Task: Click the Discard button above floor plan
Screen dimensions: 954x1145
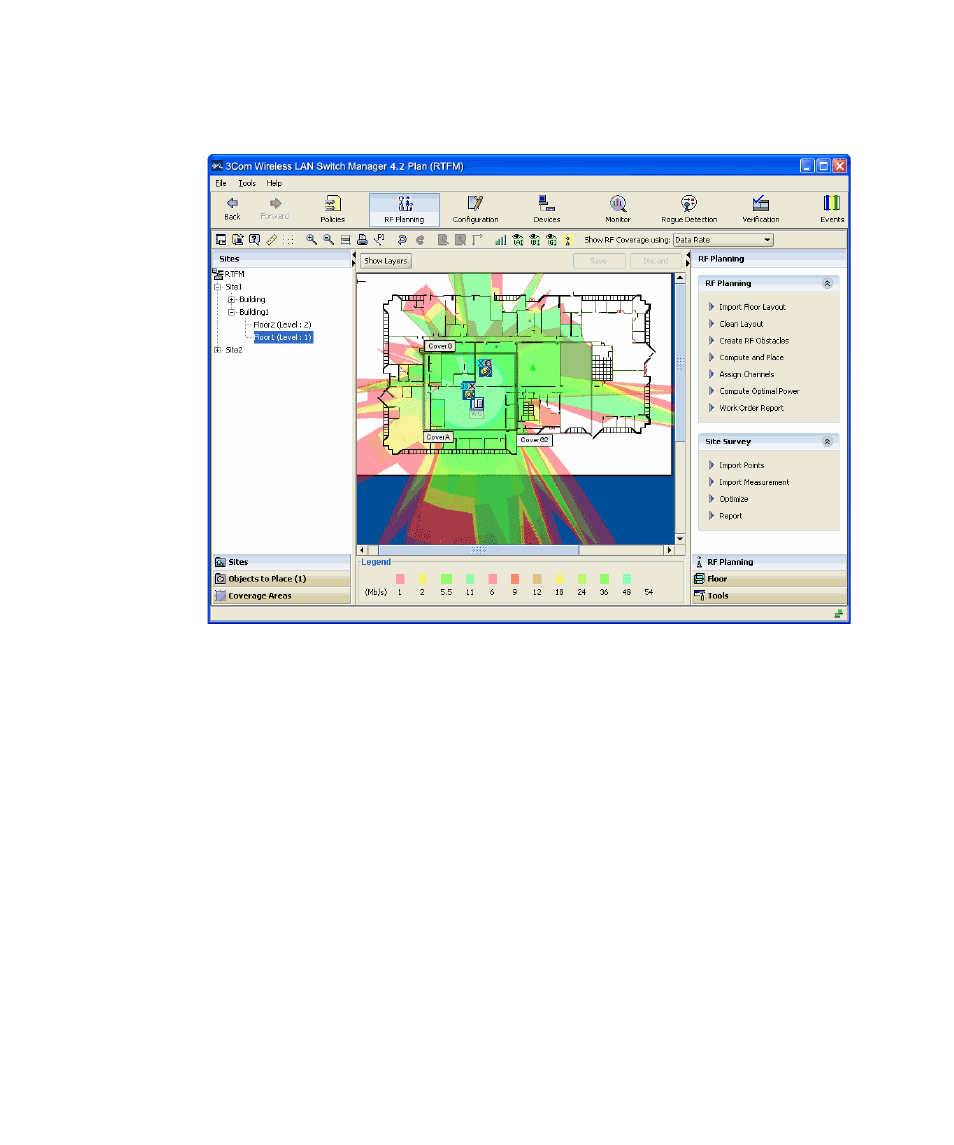Action: point(655,261)
